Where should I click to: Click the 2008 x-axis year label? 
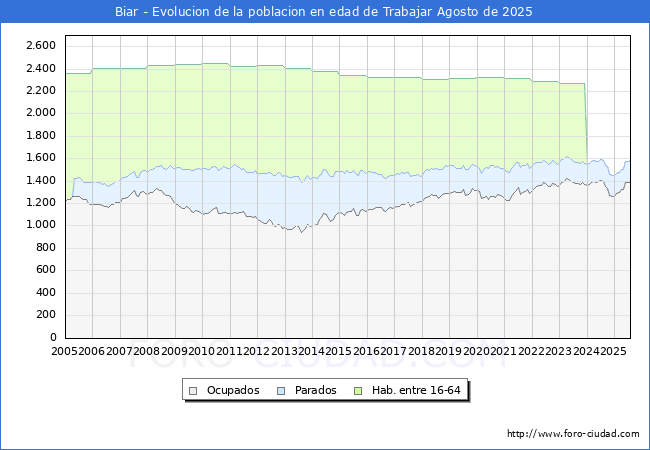(147, 351)
